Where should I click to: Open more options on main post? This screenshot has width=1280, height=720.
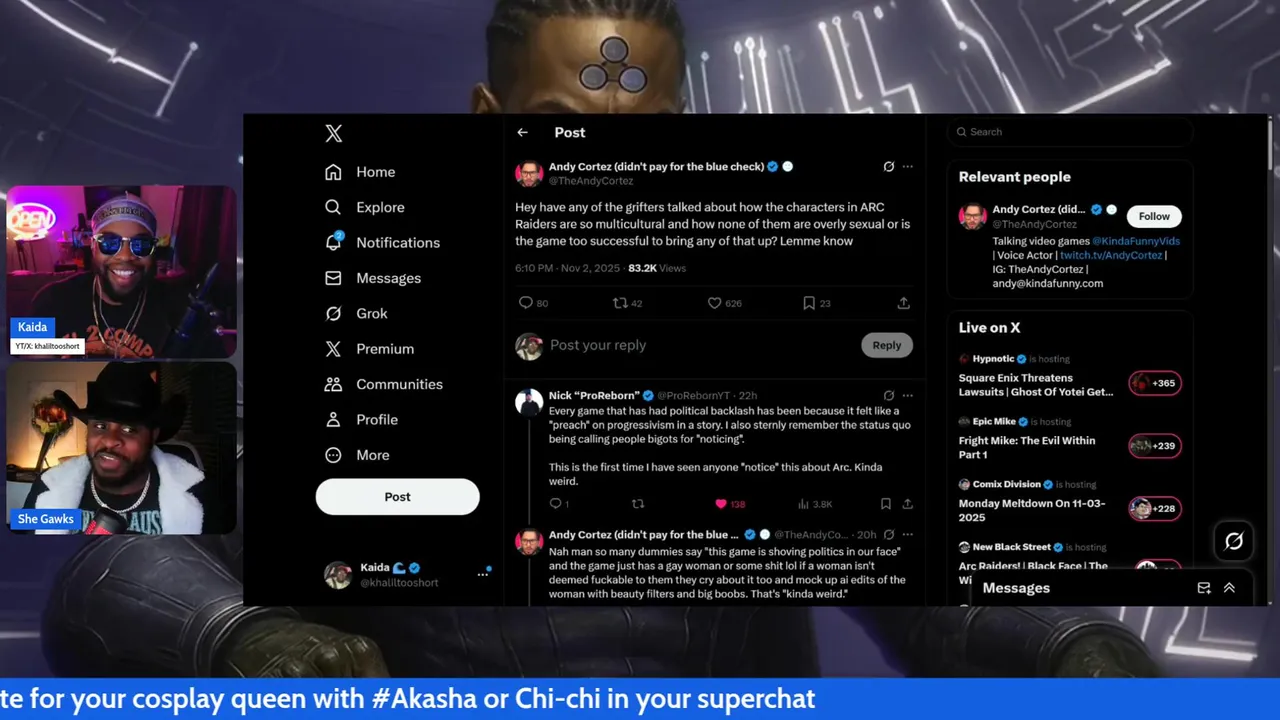[907, 167]
